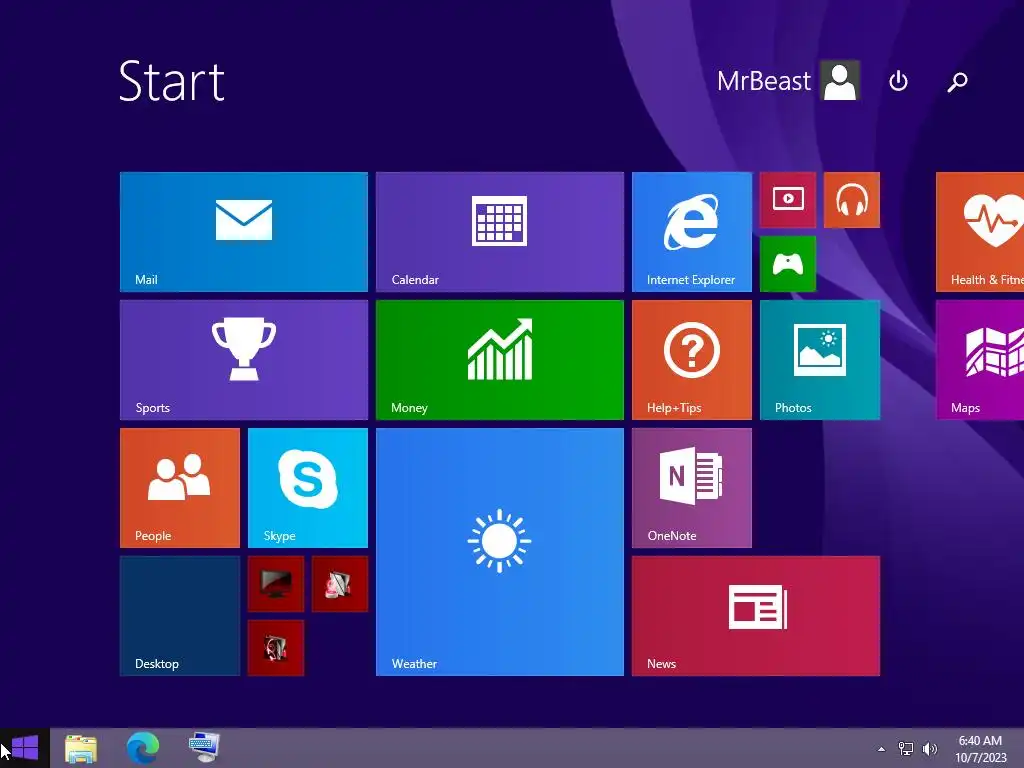Open the Calendar tile
This screenshot has width=1024, height=768.
(500, 232)
